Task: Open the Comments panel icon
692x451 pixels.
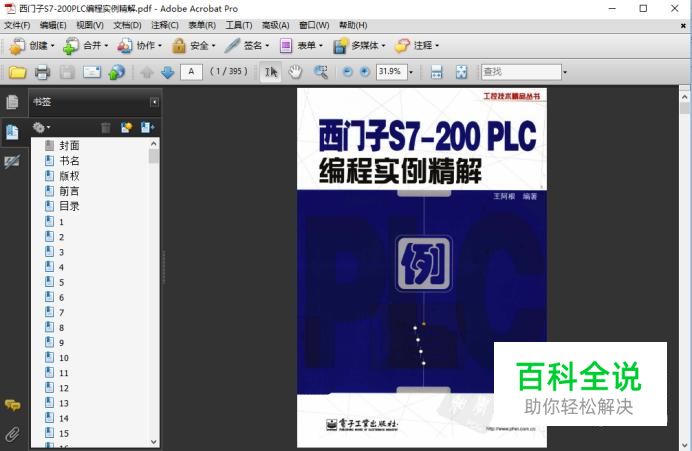Action: 12,405
